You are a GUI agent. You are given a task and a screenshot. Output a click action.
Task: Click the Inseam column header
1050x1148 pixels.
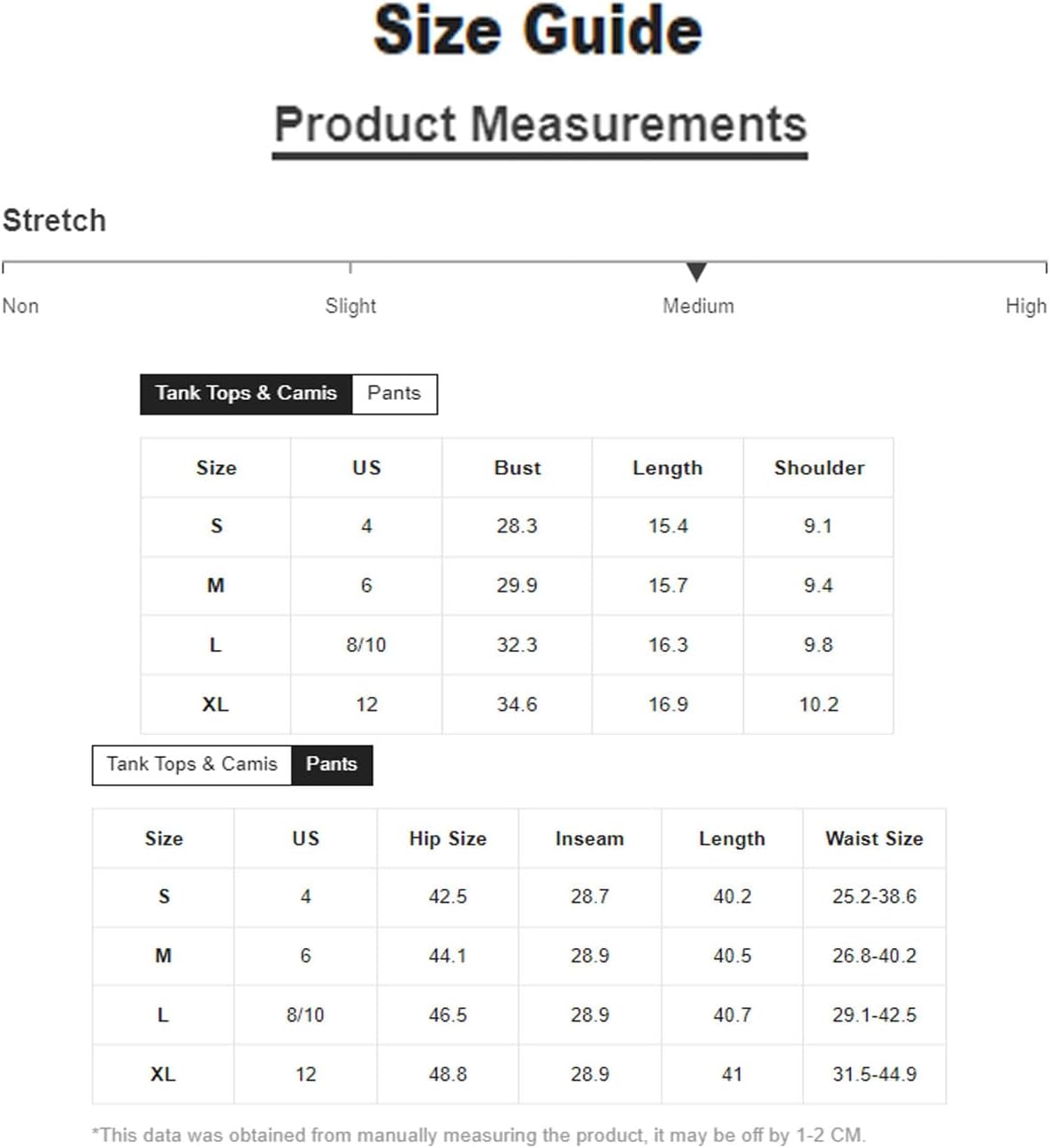click(x=590, y=838)
